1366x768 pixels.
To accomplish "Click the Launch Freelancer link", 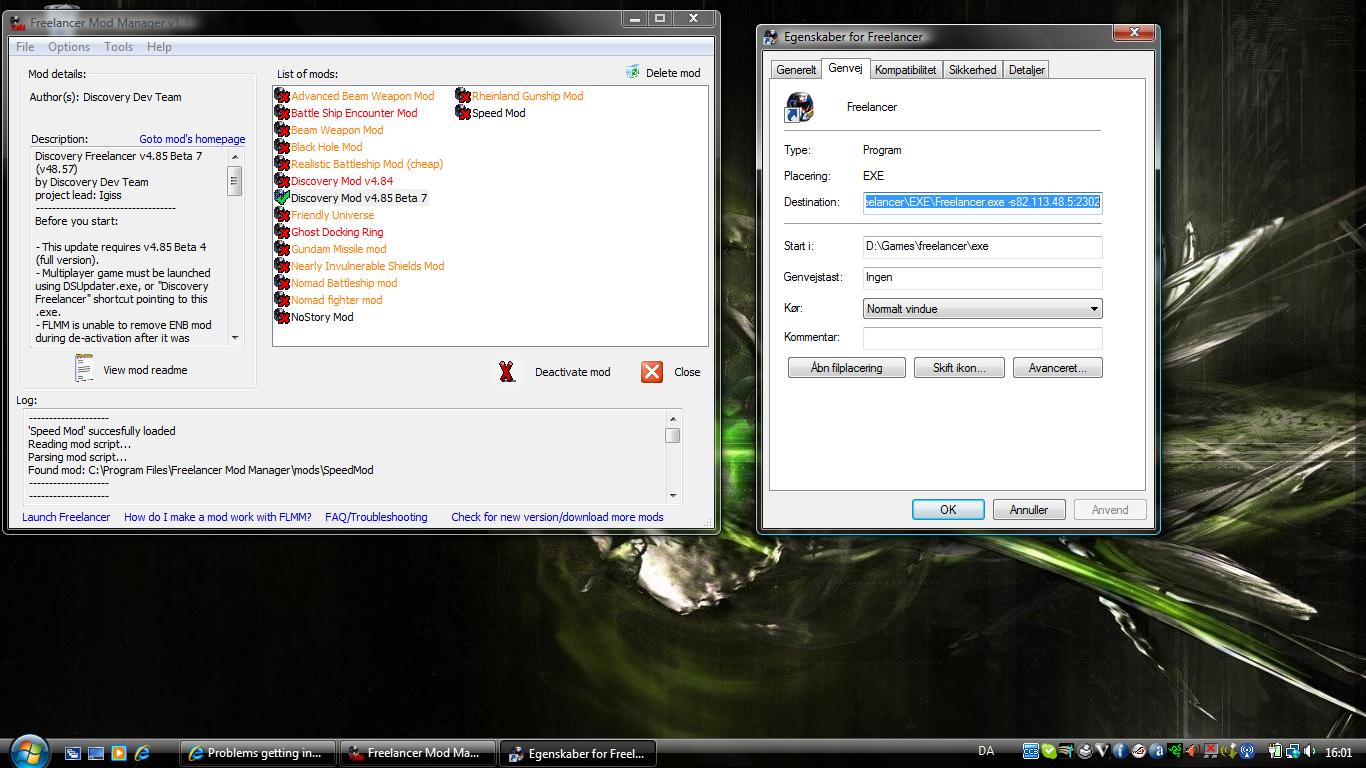I will coord(66,517).
